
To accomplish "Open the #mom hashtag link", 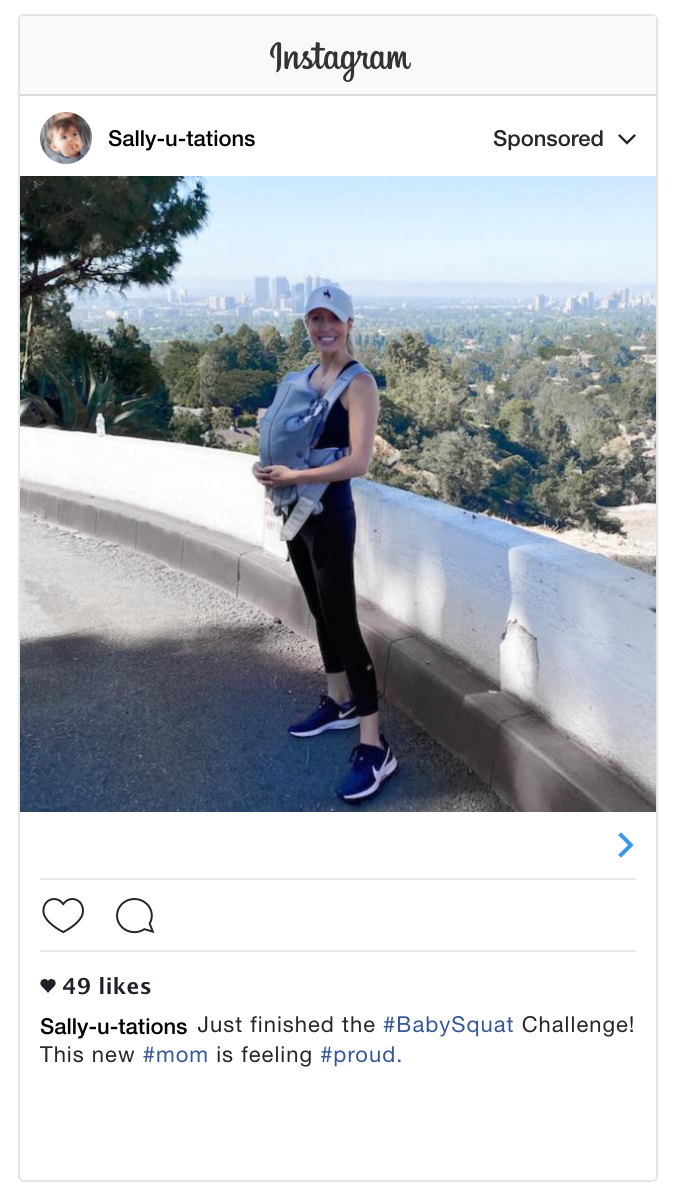I will 175,1055.
